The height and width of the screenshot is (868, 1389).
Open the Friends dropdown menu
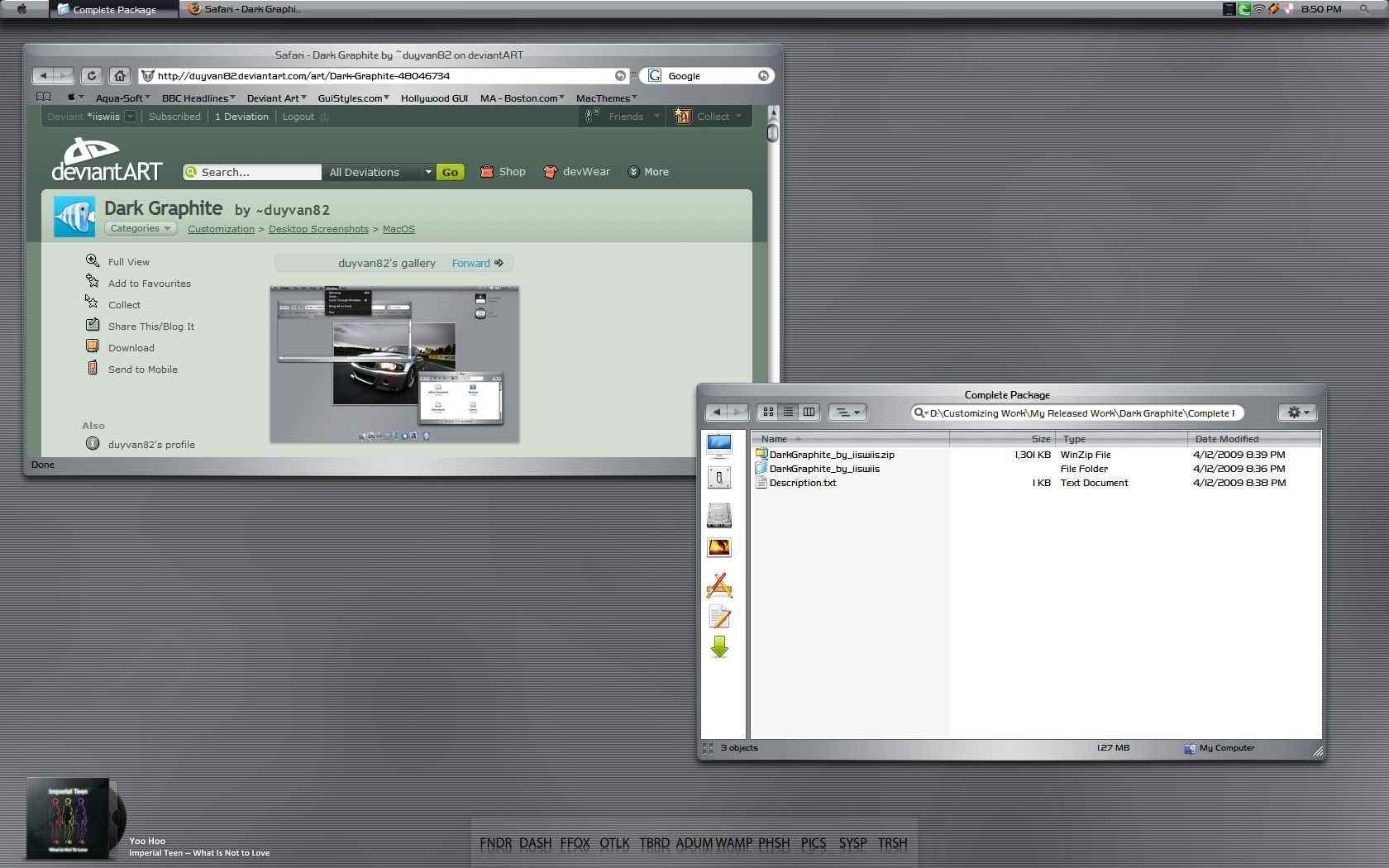click(623, 117)
